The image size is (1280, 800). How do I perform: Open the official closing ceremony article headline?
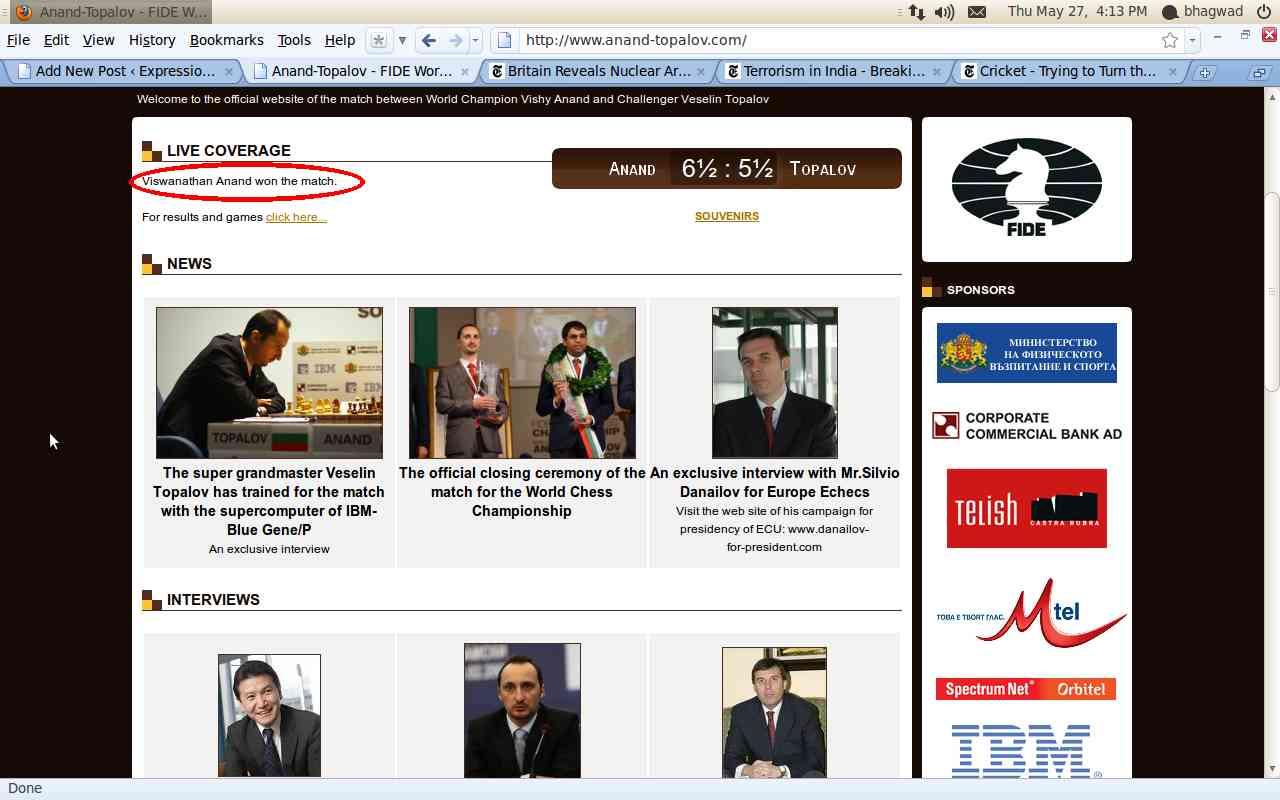(522, 492)
